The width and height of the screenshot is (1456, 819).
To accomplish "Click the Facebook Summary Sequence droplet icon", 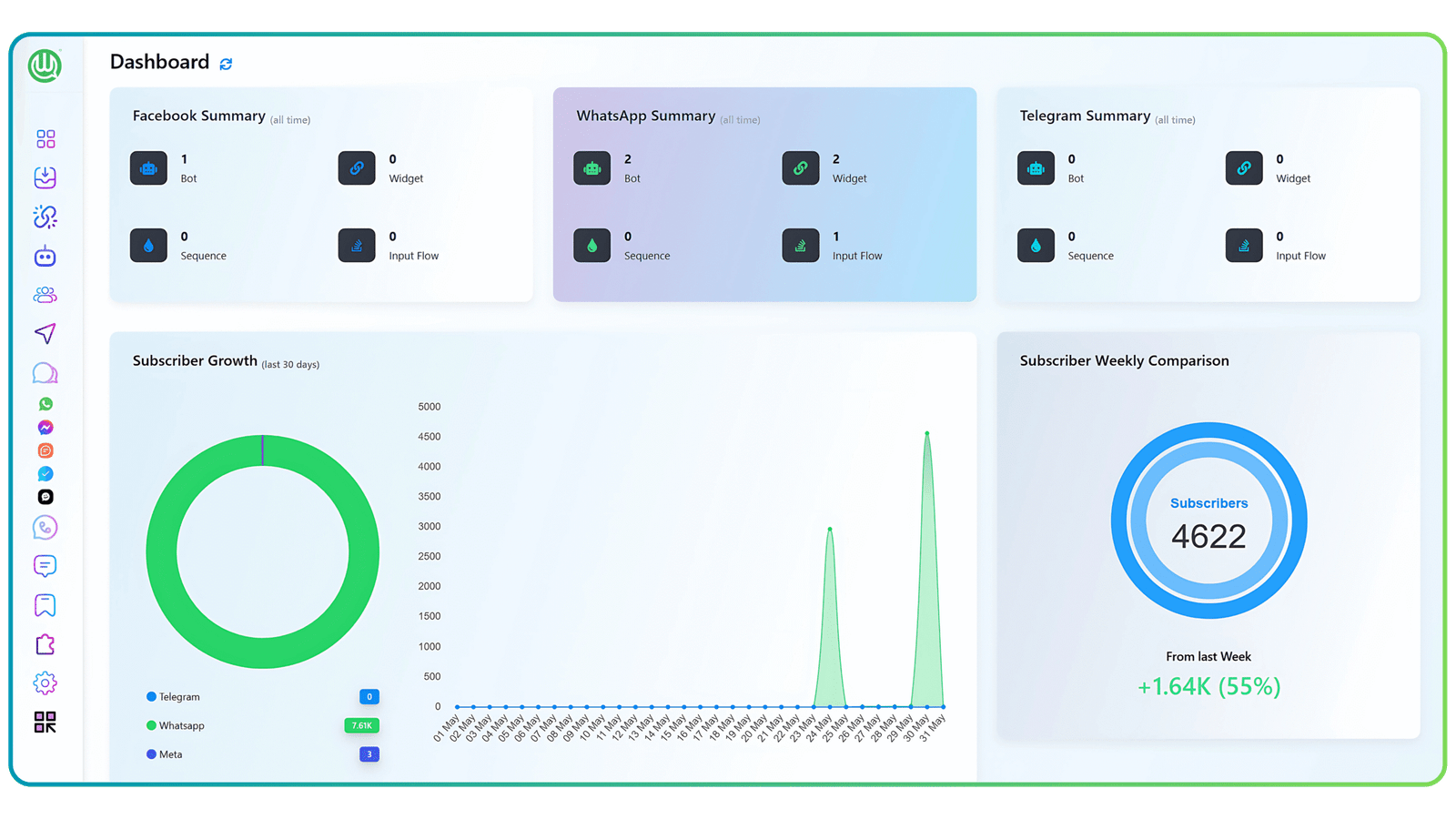I will [148, 246].
